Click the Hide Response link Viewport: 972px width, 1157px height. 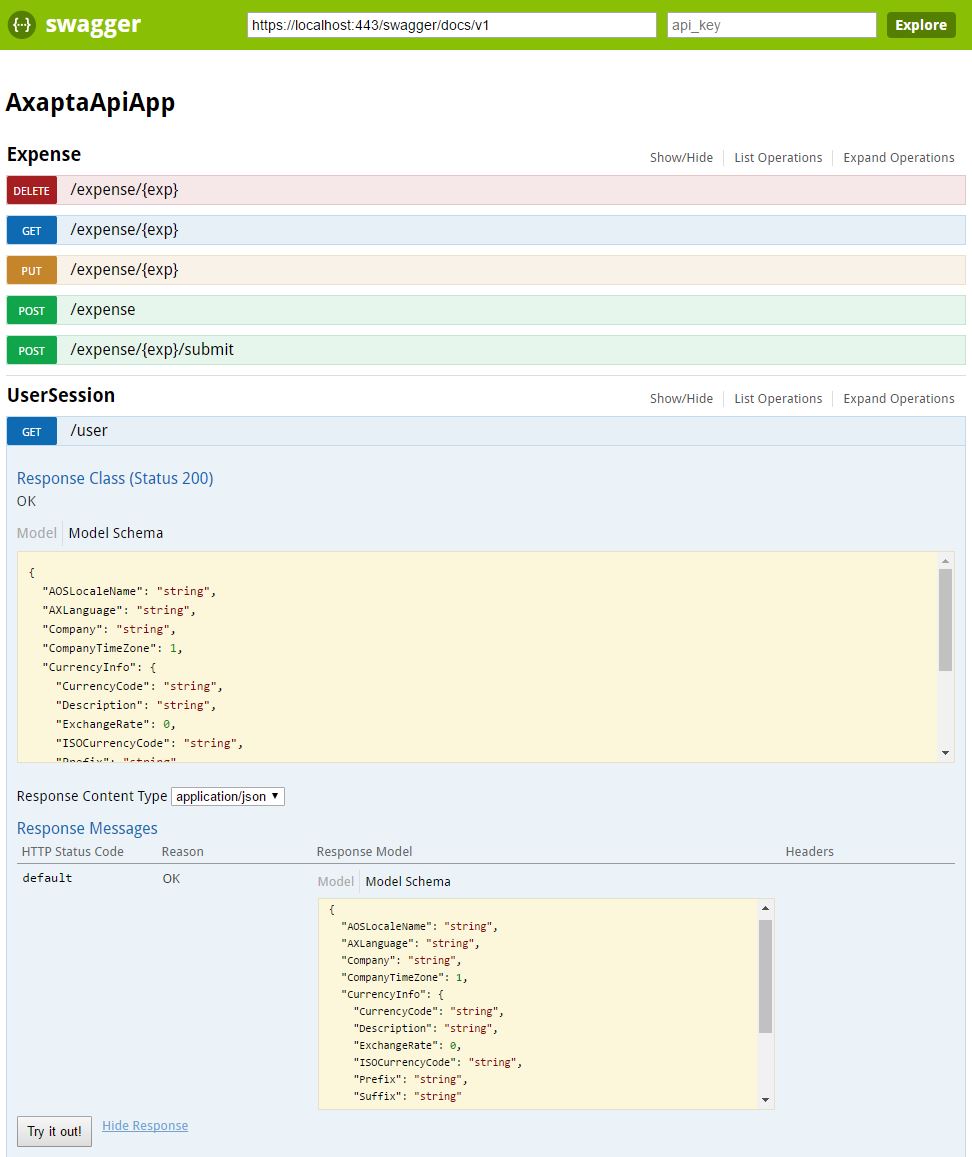pyautogui.click(x=145, y=1126)
